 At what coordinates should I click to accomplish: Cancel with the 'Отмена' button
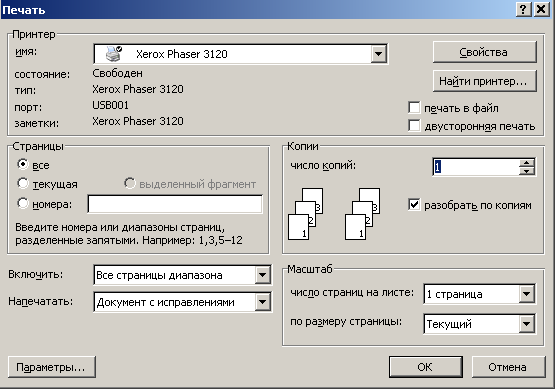click(x=508, y=367)
